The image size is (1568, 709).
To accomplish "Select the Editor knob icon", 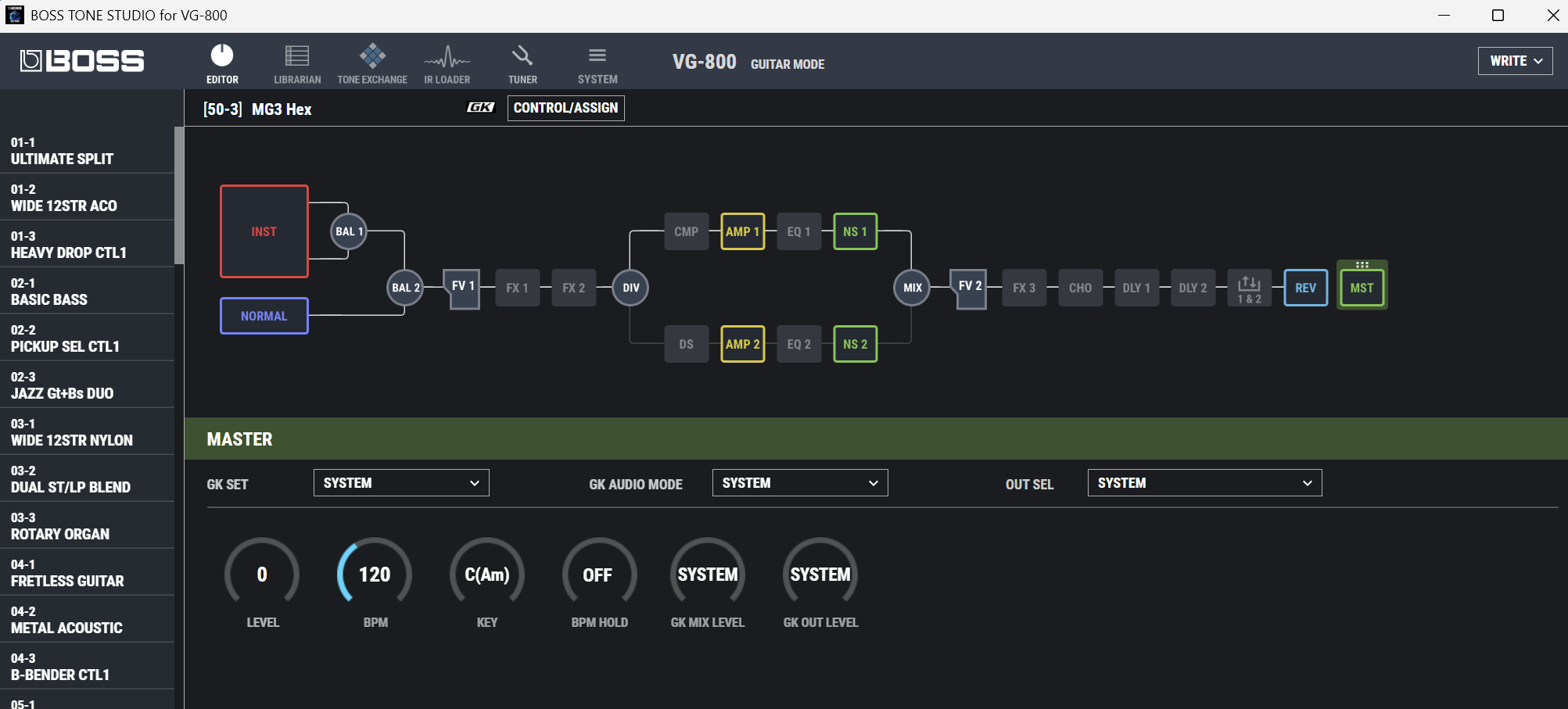I will click(222, 63).
